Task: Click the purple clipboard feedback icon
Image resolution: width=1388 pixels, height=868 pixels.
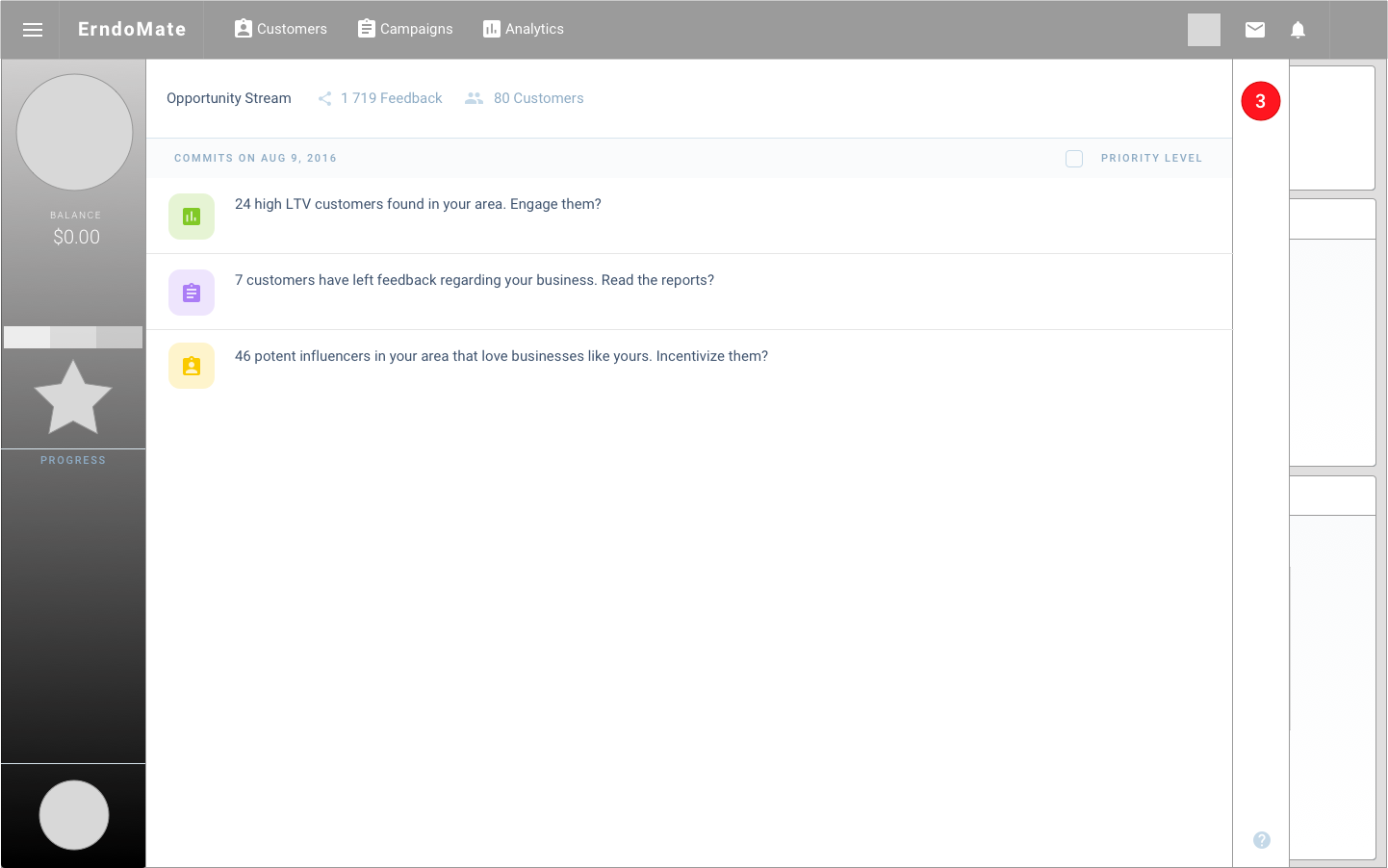Action: pyautogui.click(x=192, y=293)
